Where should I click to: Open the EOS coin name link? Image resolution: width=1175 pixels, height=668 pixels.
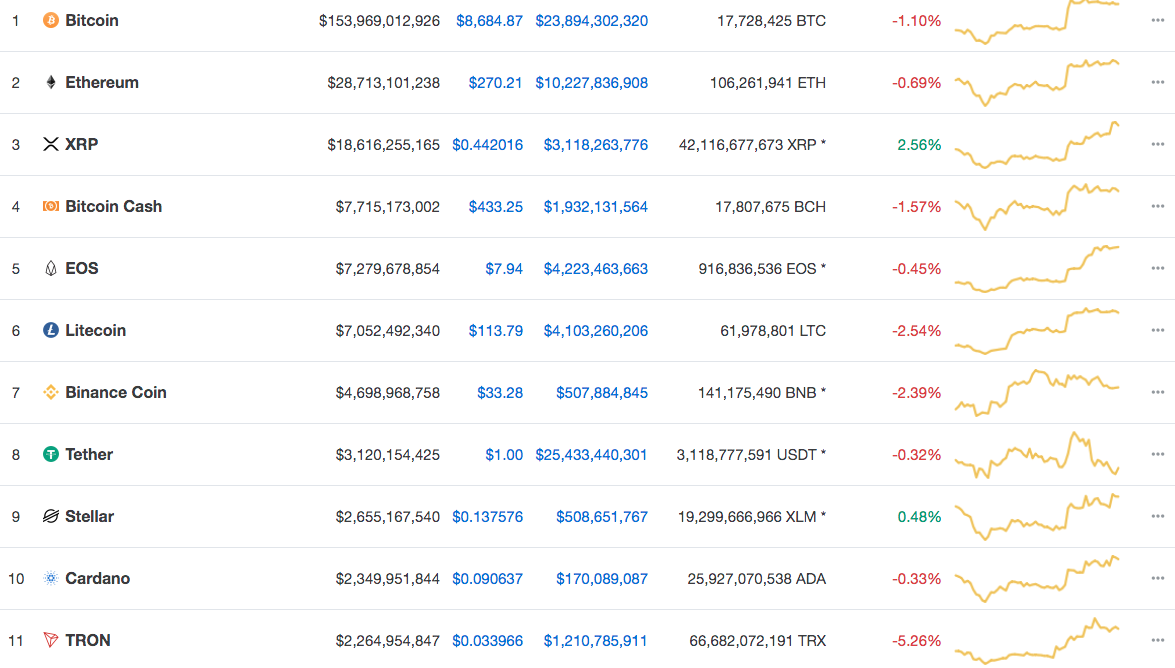pyautogui.click(x=82, y=268)
